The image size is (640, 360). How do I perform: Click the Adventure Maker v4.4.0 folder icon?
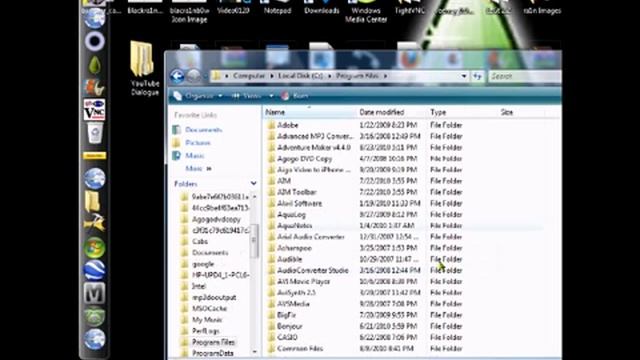pos(271,148)
